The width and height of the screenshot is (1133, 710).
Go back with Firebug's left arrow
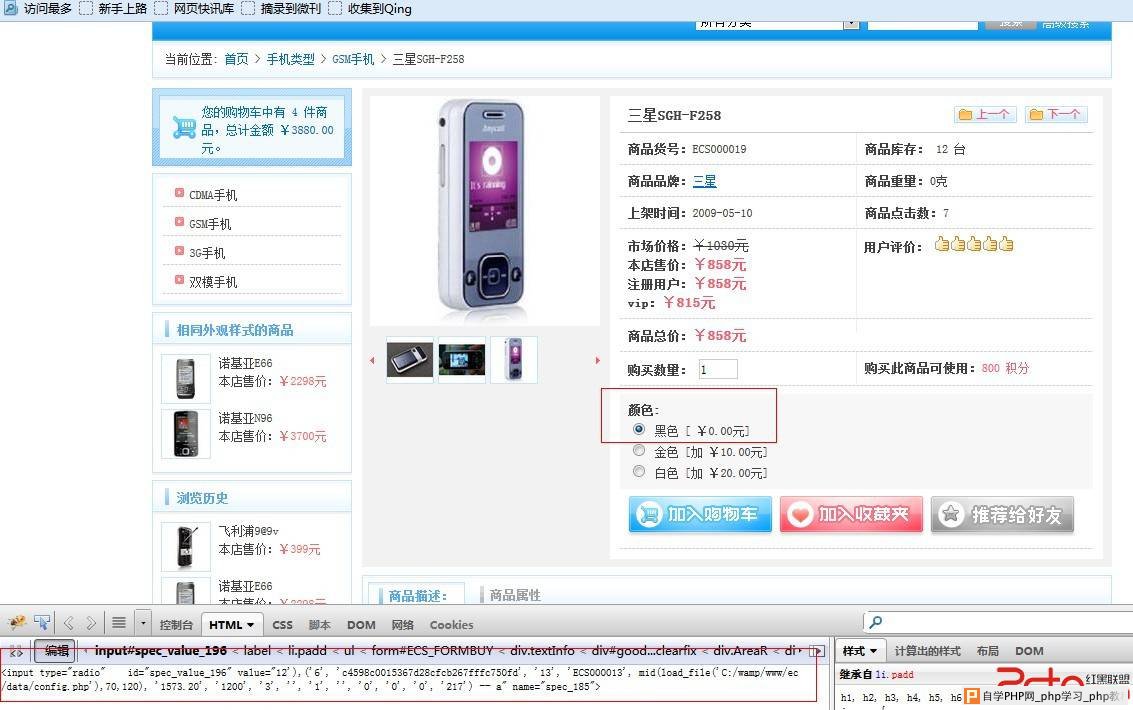coord(69,623)
